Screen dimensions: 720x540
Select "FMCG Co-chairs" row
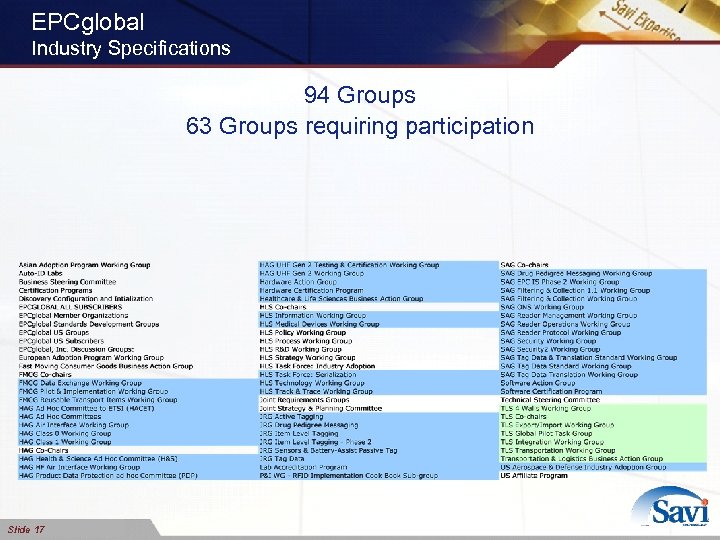[45, 375]
